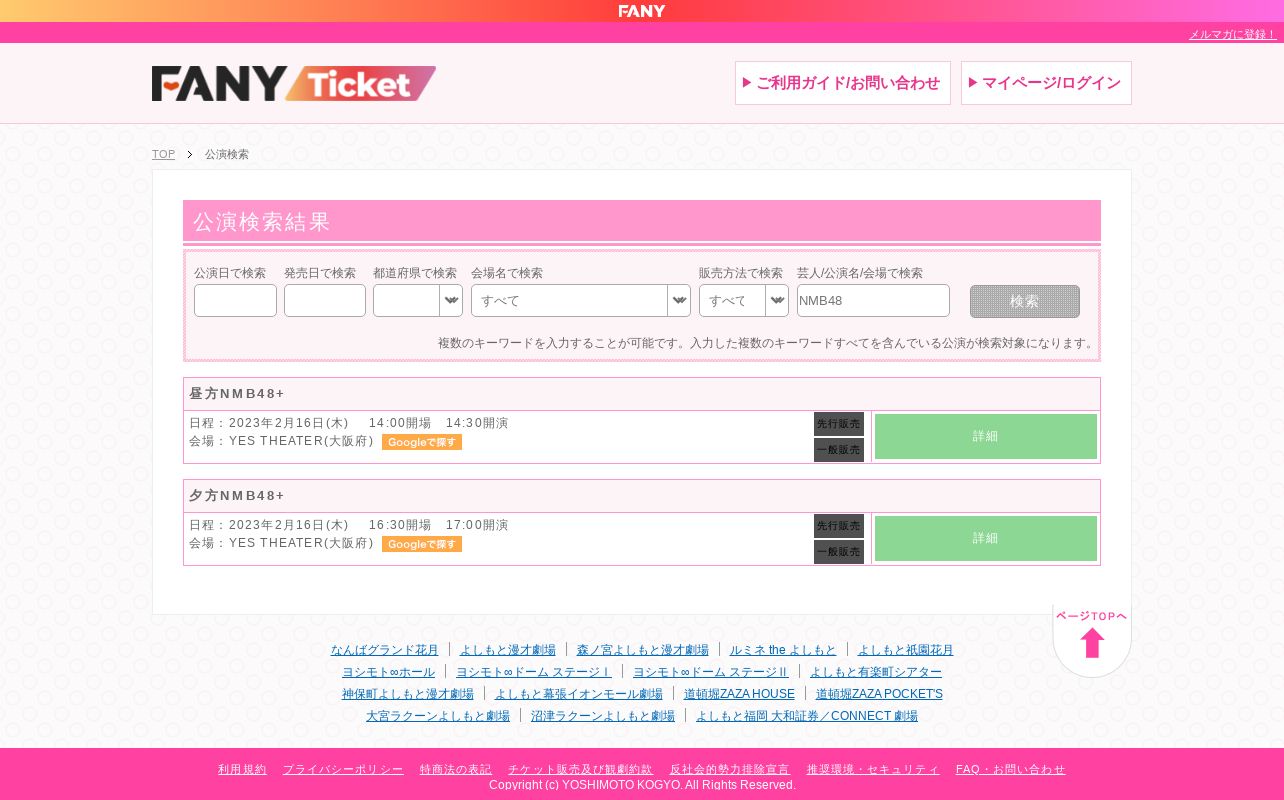Open FAQ・お問い合わせ footer link

[x=1010, y=769]
